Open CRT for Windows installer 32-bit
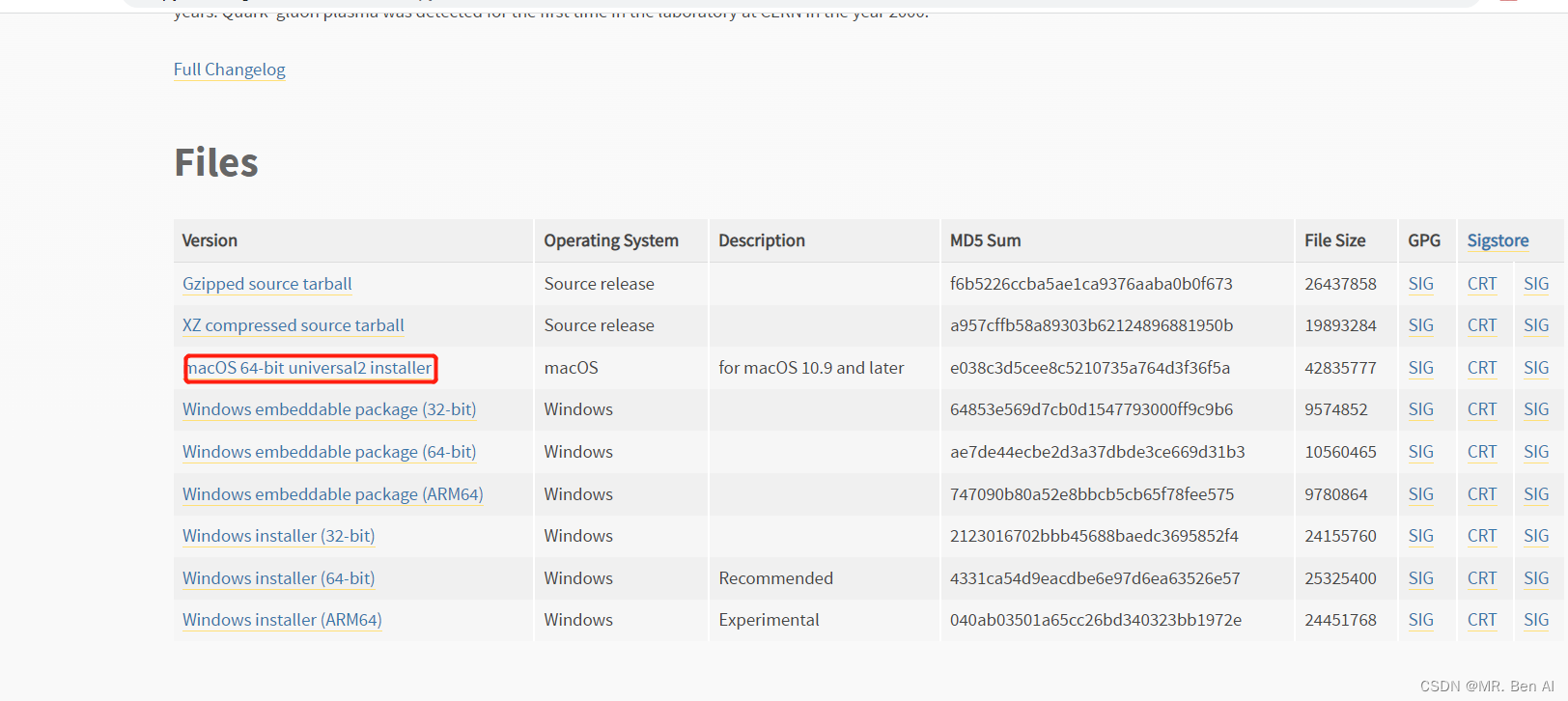 [1482, 536]
